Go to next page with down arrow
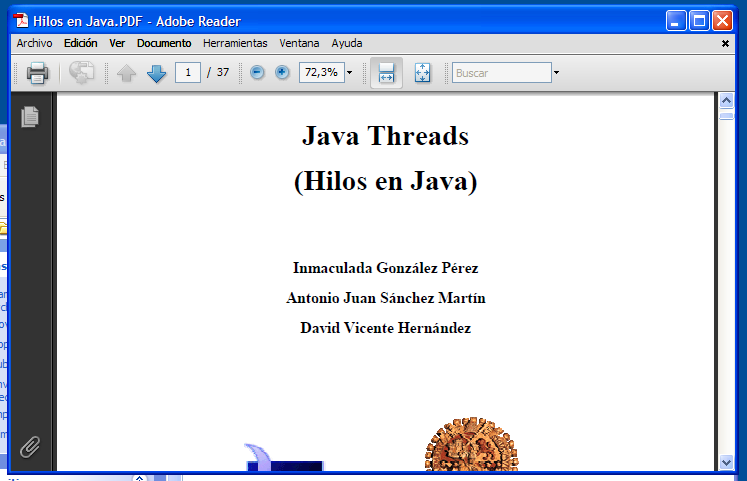The width and height of the screenshot is (747, 481). (x=156, y=73)
